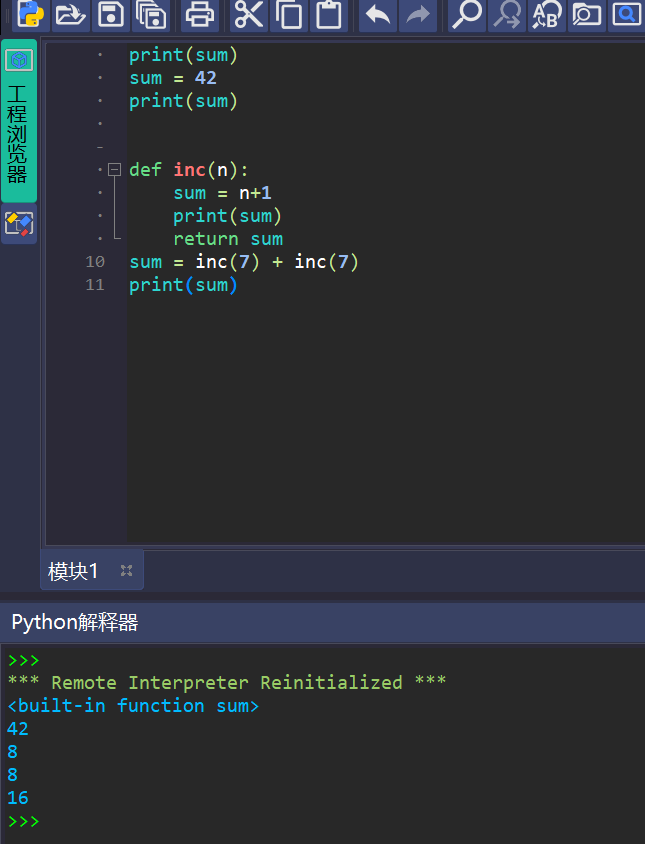Place cursor on 'def inc(n):' line
645x844 pixels.
[x=188, y=170]
